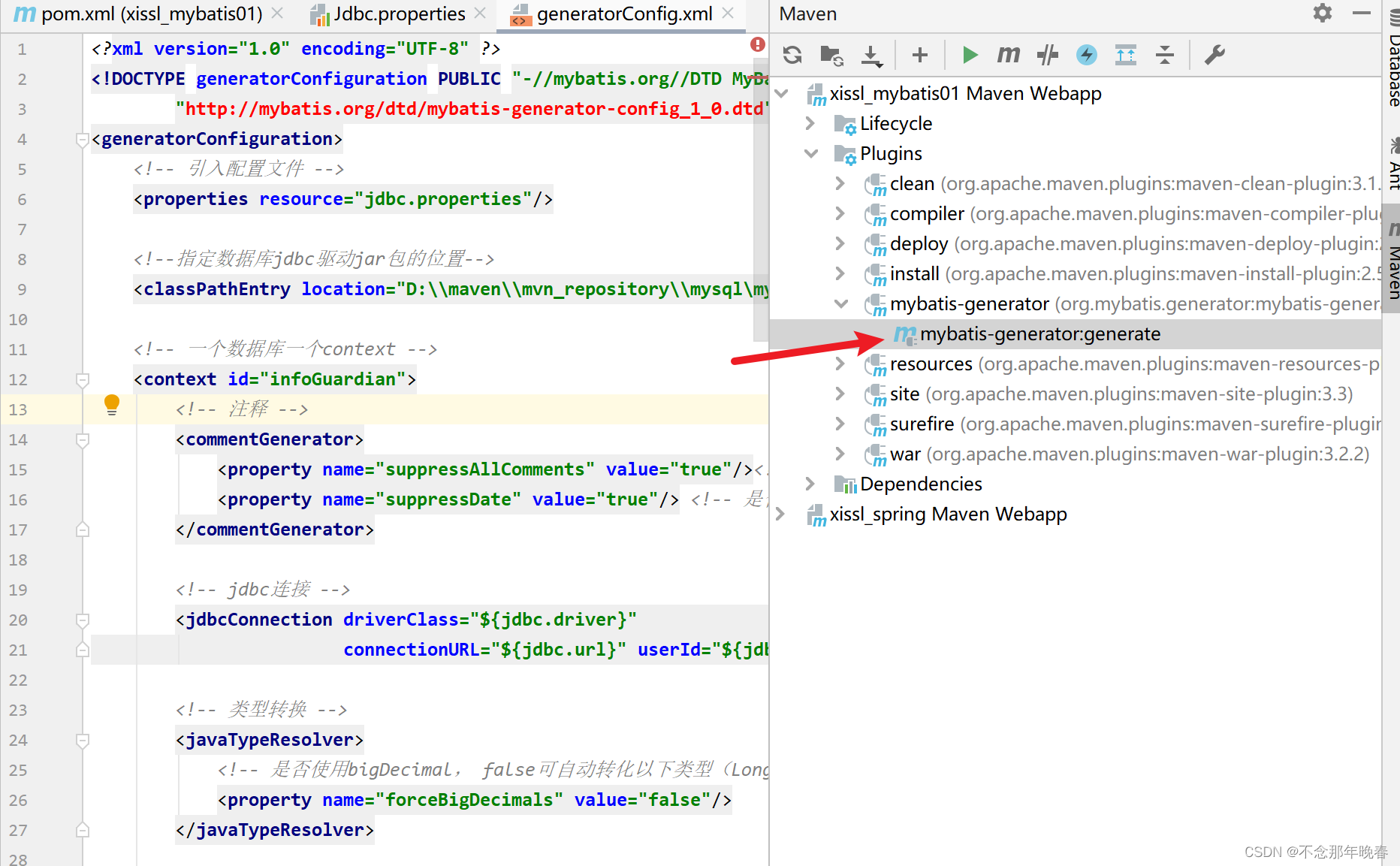The width and height of the screenshot is (1400, 866).
Task: Switch to pom.xml tab
Action: click(152, 14)
